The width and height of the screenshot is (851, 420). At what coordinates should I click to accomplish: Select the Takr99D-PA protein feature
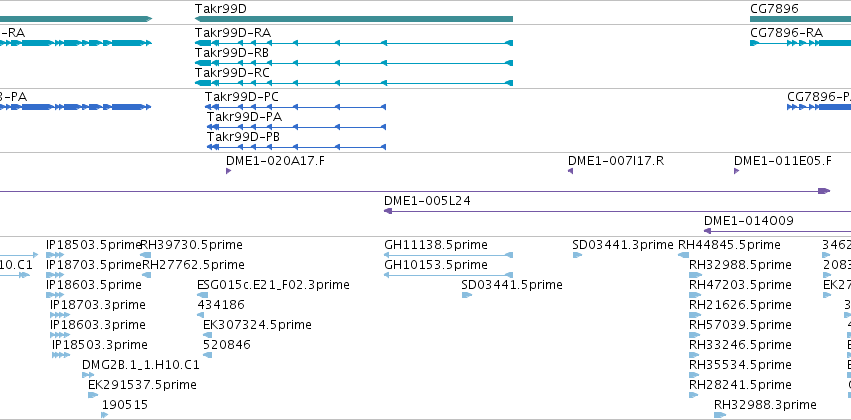(296, 127)
